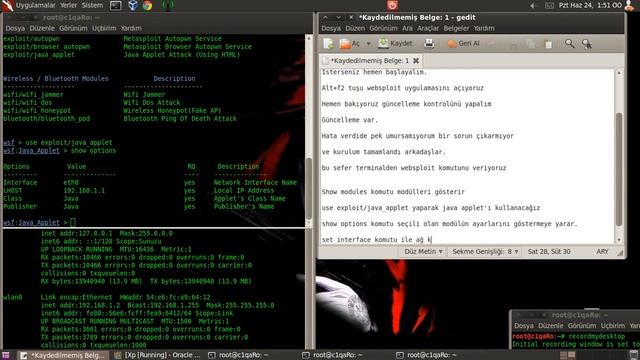
Task: Open the gedit Araçlar menu
Action: (x=428, y=28)
